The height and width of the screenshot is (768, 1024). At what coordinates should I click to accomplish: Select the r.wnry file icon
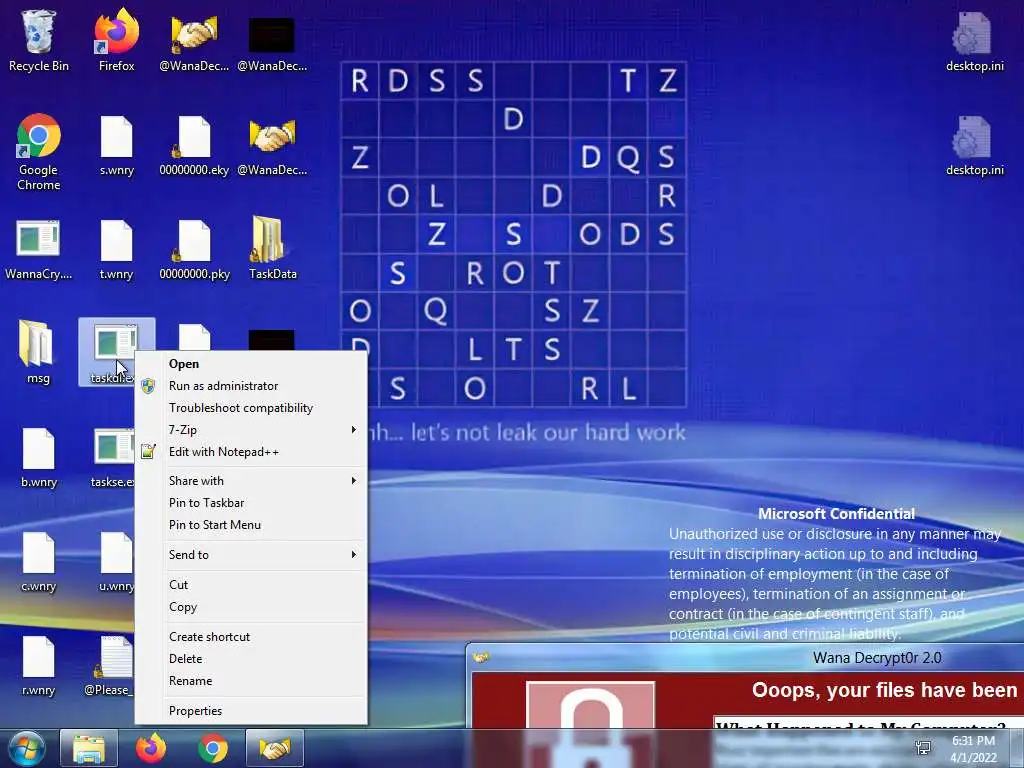click(x=39, y=666)
